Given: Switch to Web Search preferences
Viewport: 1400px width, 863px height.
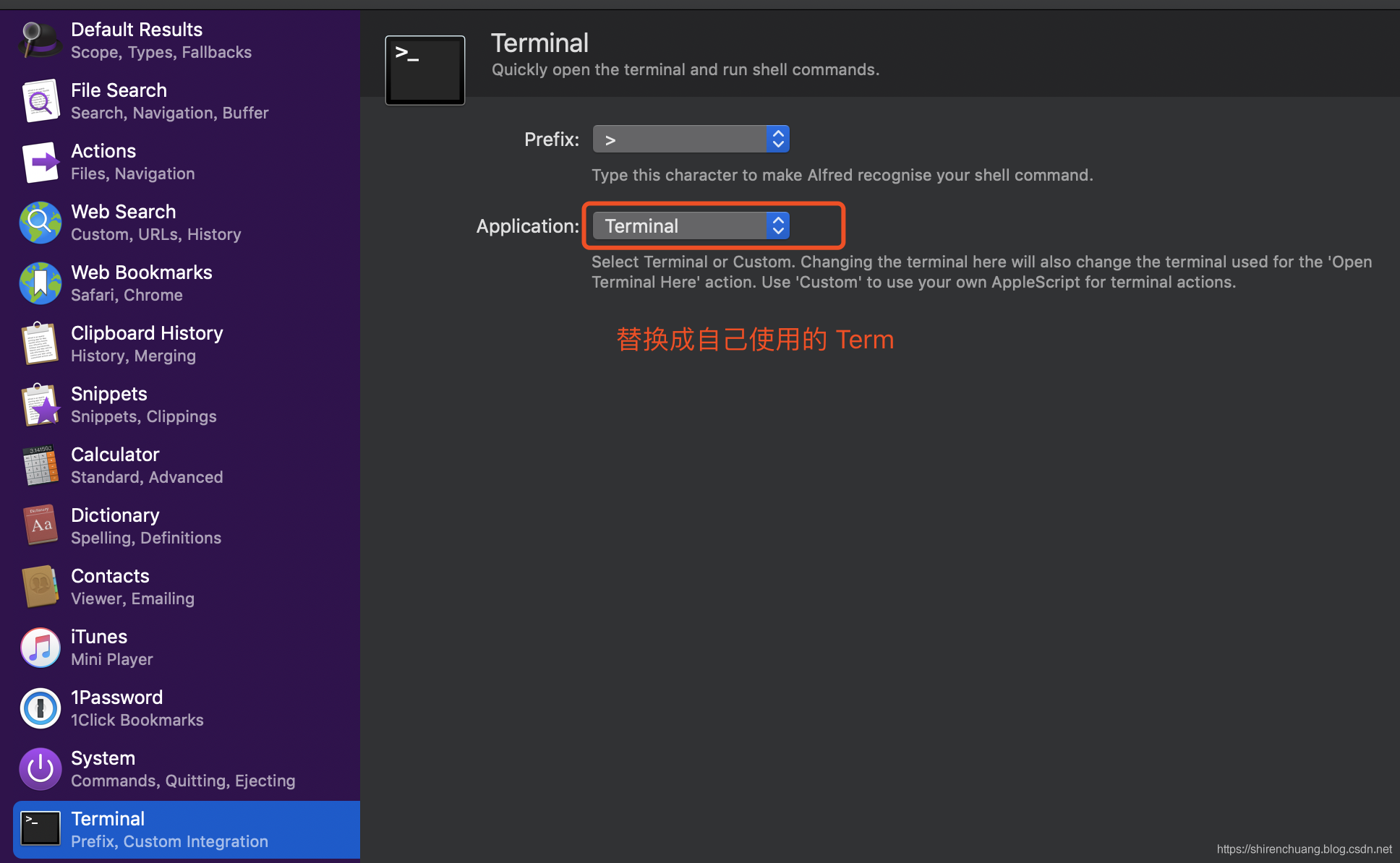Looking at the screenshot, I should [x=187, y=222].
